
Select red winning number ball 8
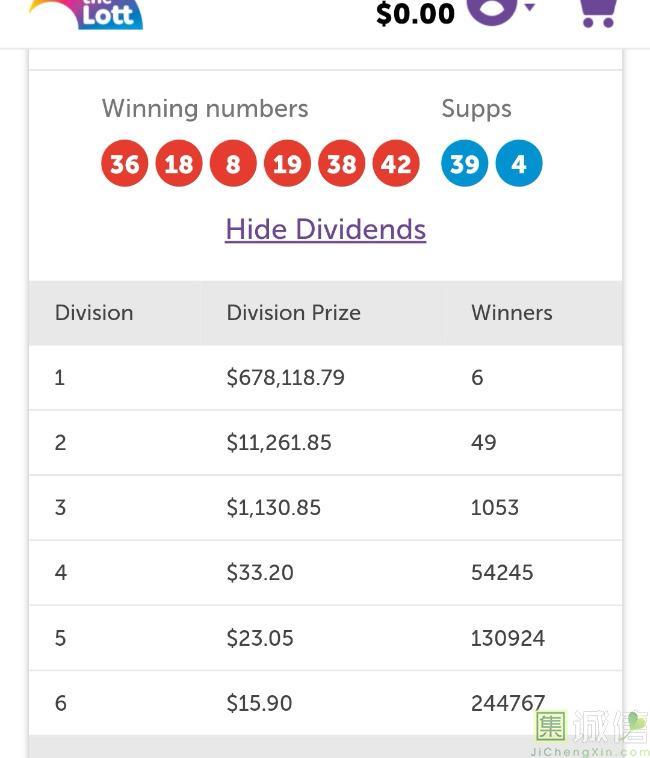(233, 164)
